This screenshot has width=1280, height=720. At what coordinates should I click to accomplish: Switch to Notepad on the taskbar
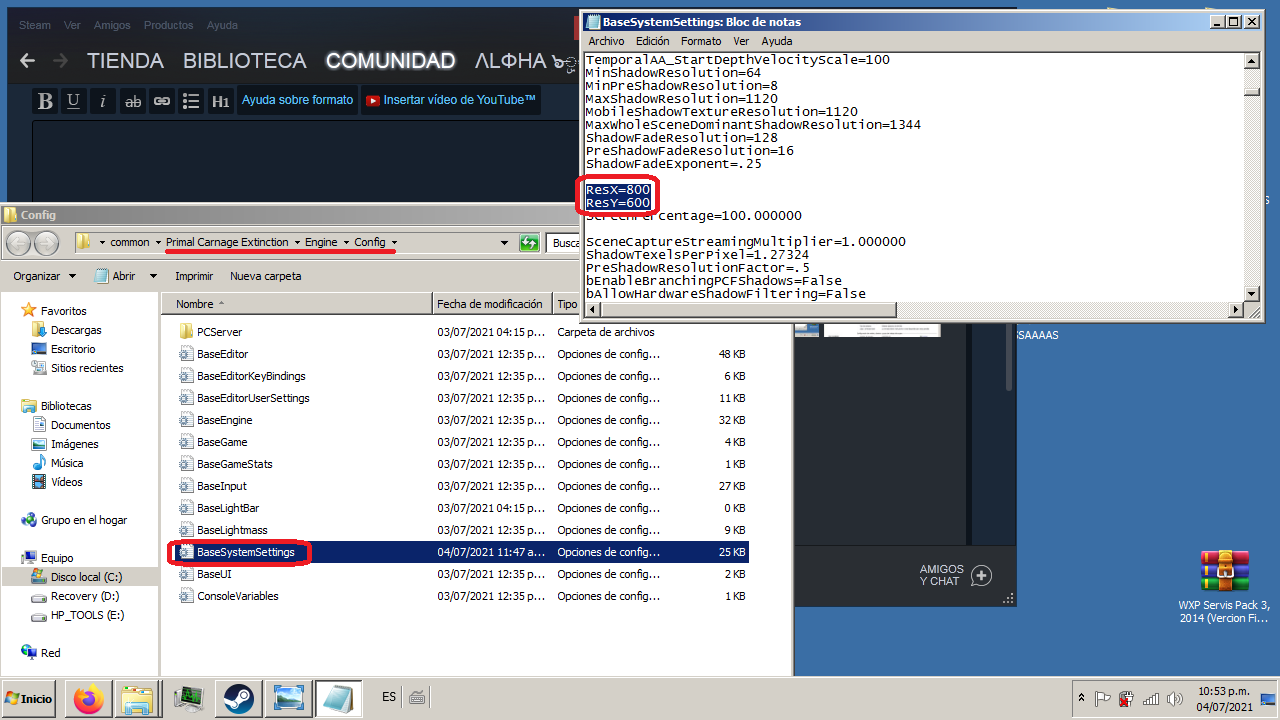point(338,698)
